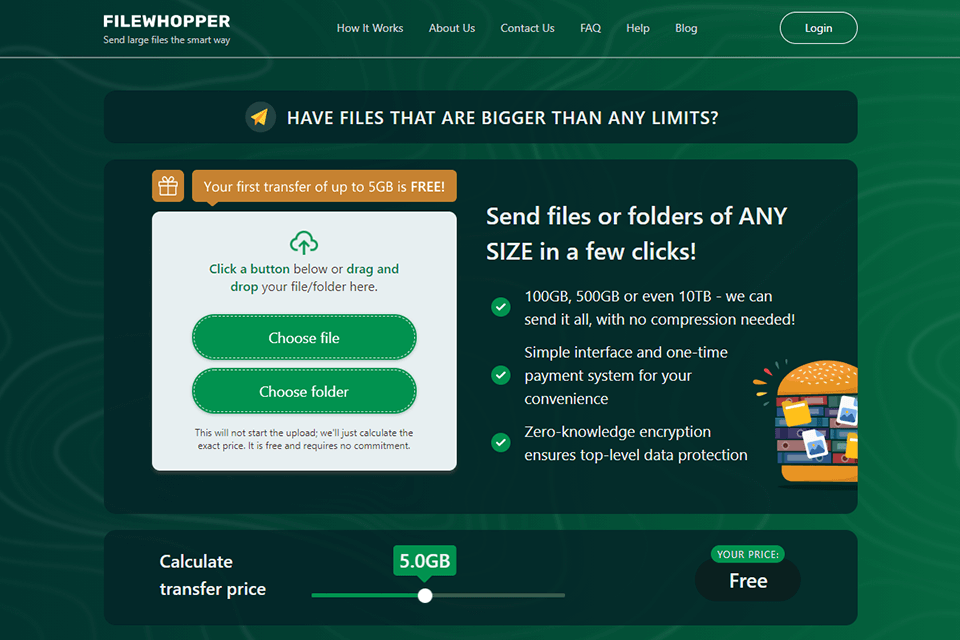Viewport: 960px width, 640px height.
Task: Click the checkmark beside Simple interface feature
Action: (501, 375)
